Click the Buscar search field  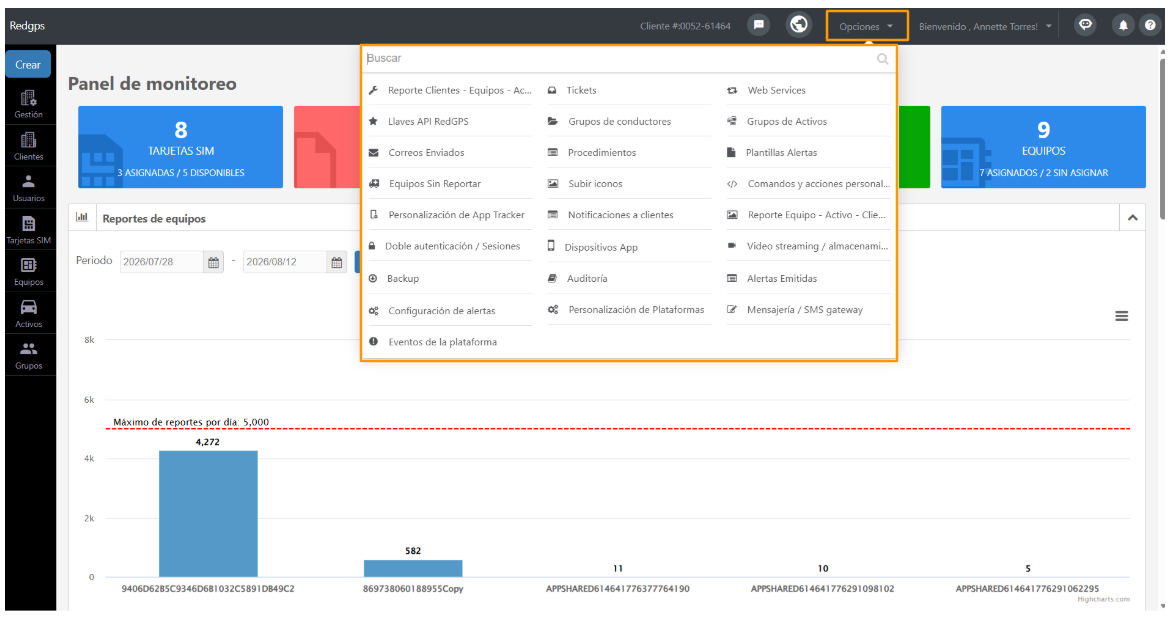619,58
